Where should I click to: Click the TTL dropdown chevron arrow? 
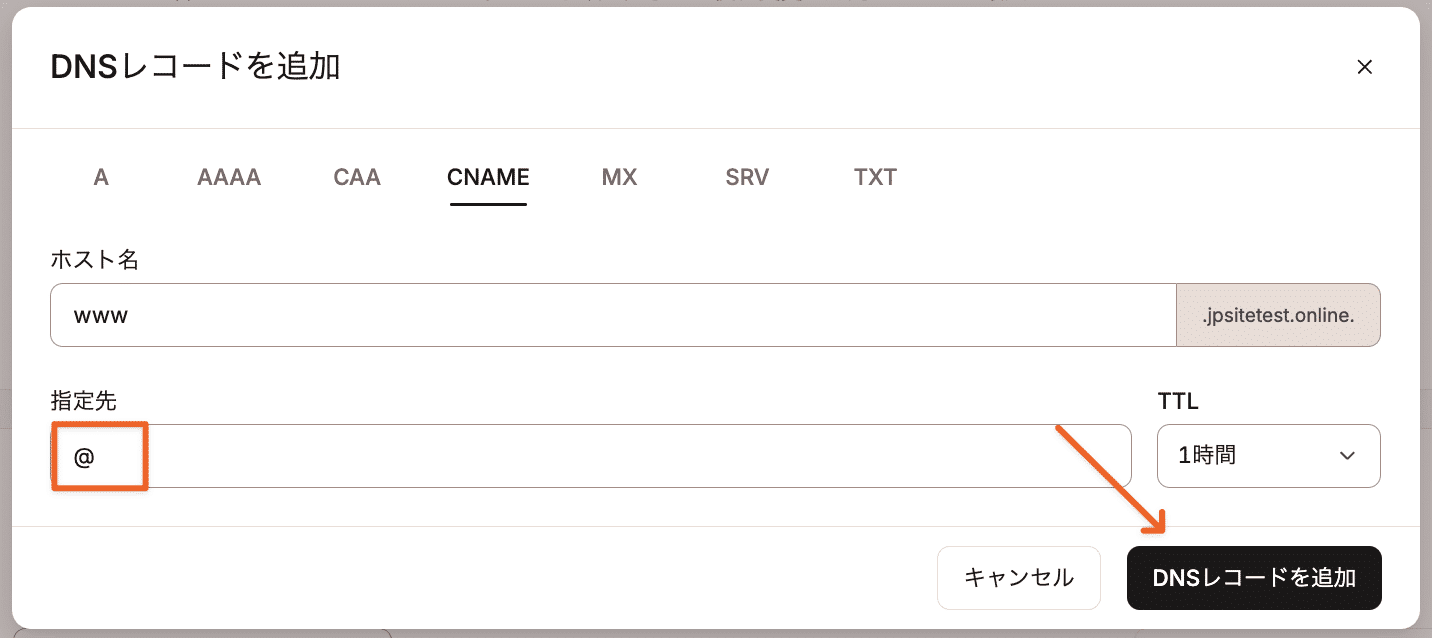pos(1347,456)
